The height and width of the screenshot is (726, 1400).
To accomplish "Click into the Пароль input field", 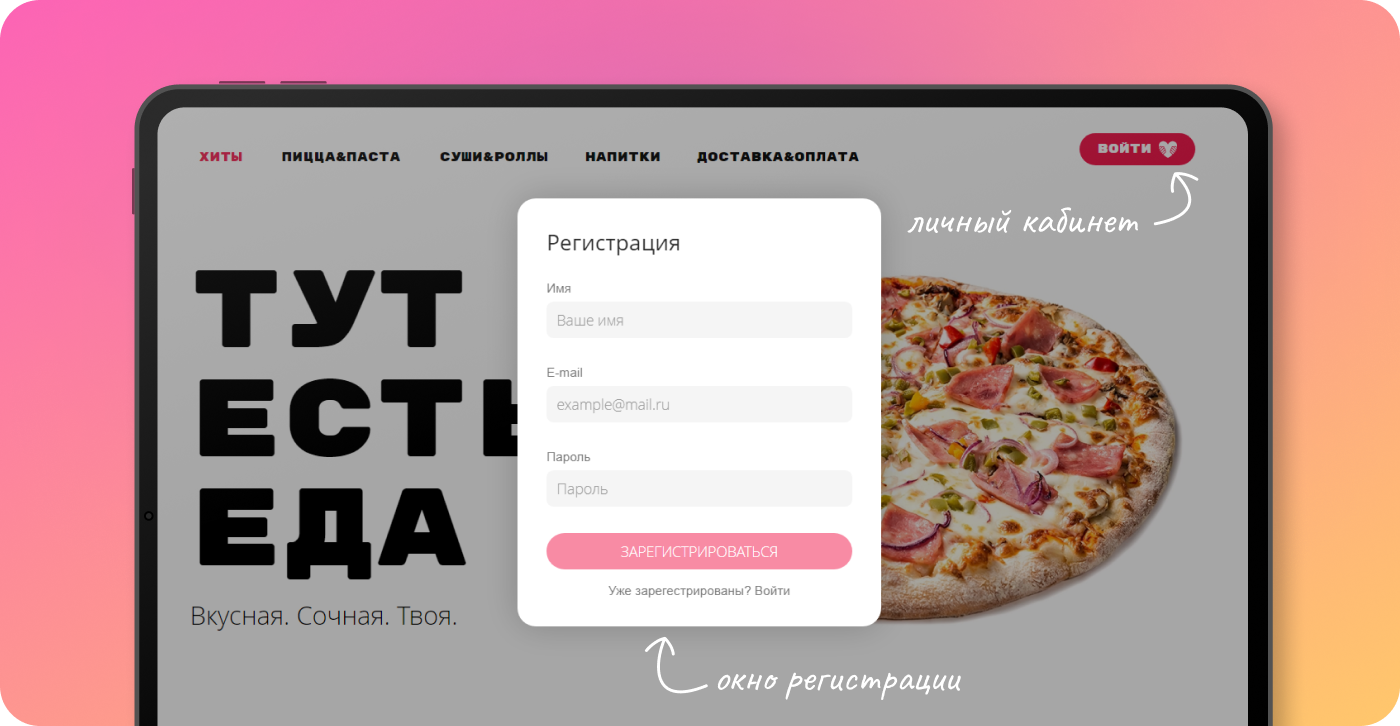I will [x=699, y=489].
